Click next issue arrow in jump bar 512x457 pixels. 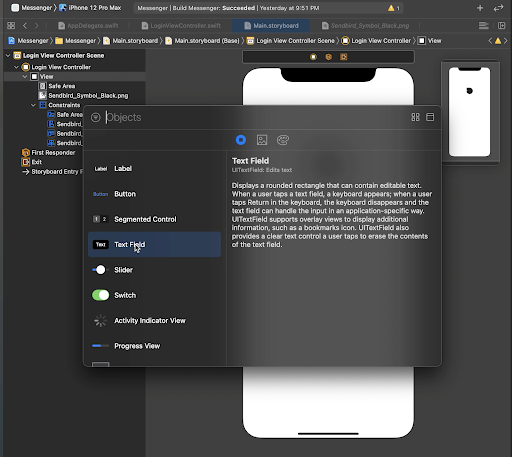505,41
